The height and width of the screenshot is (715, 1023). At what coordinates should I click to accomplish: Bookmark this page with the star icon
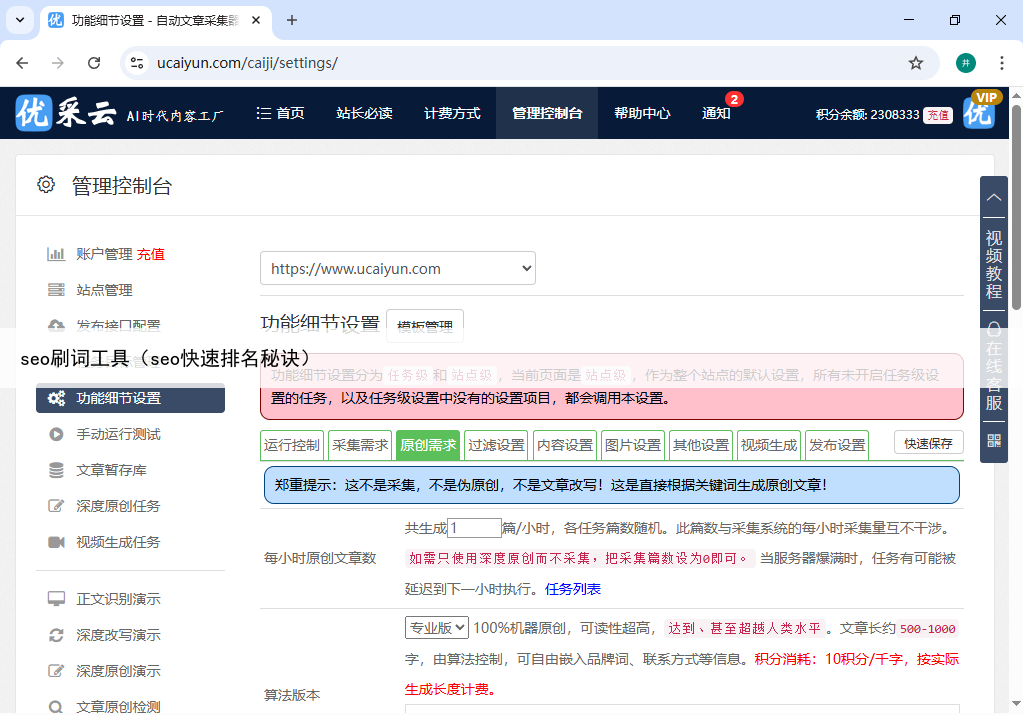click(916, 63)
